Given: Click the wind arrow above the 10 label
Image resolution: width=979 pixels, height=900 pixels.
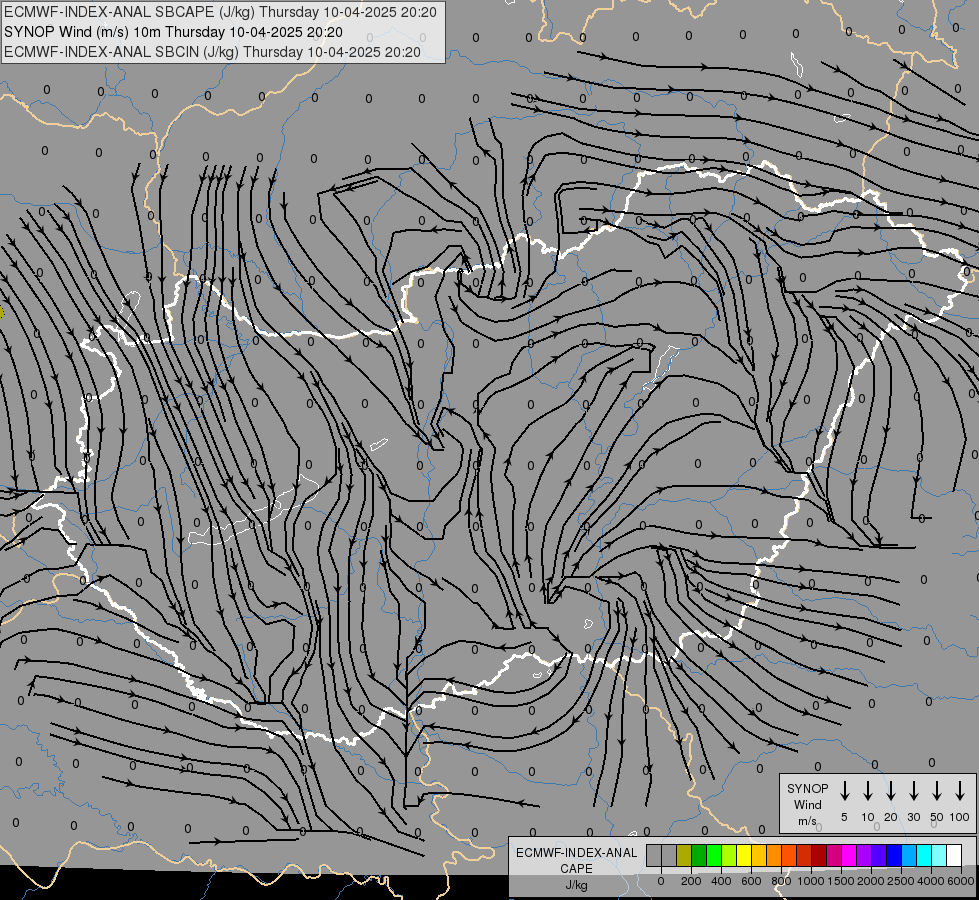Looking at the screenshot, I should point(868,791).
